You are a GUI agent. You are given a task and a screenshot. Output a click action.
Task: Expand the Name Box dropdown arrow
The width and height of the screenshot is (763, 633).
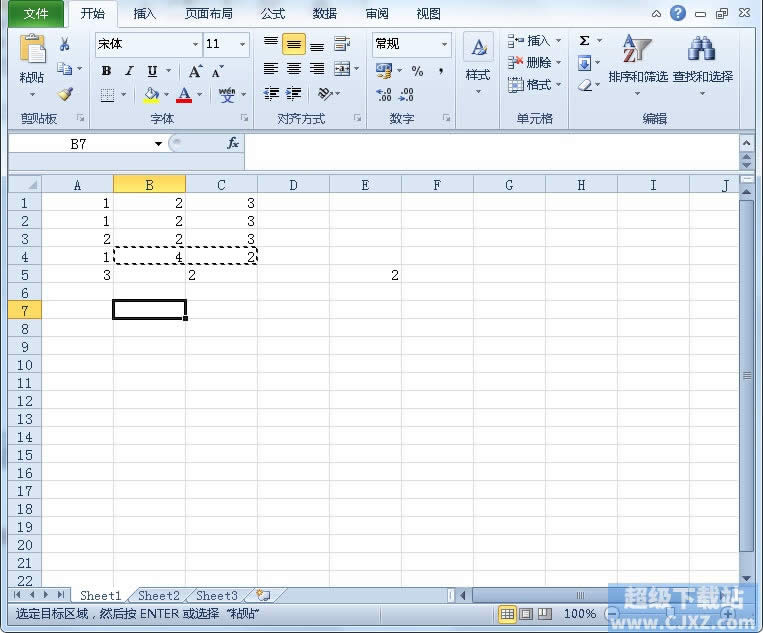pyautogui.click(x=158, y=144)
